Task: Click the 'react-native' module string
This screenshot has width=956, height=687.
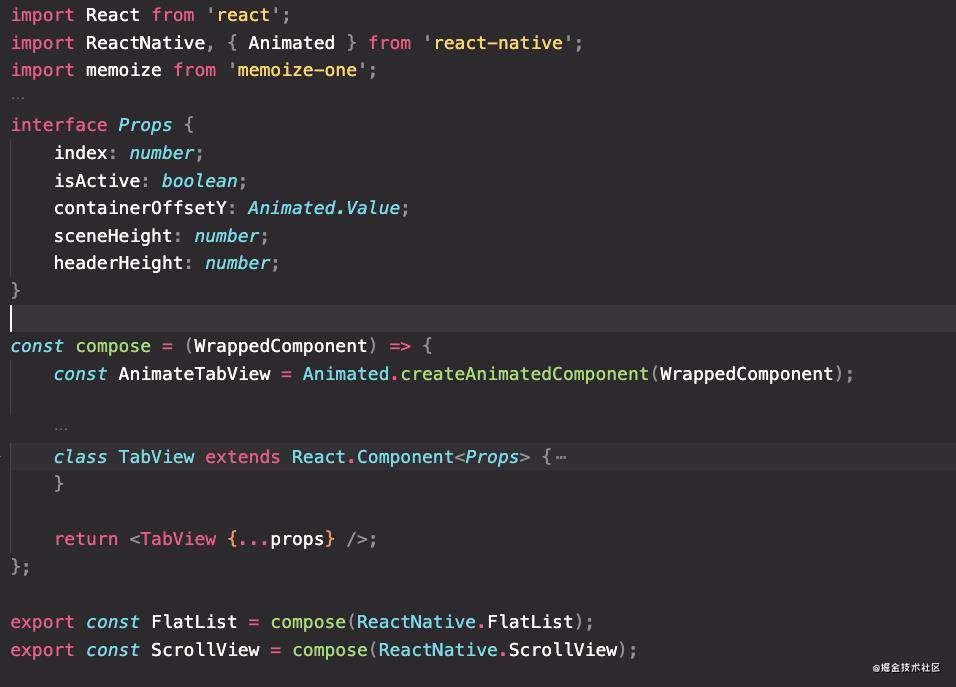Action: (x=498, y=43)
